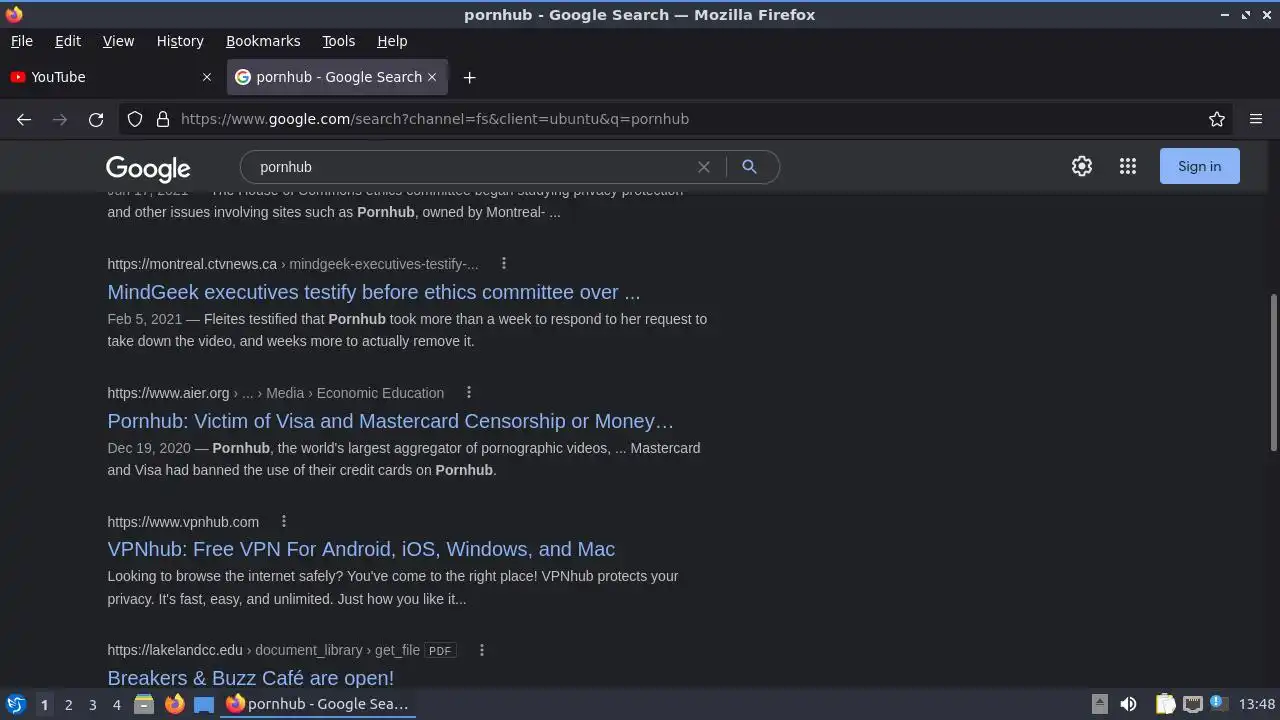Open the volume control in the tray
The image size is (1280, 720).
[x=1128, y=704]
